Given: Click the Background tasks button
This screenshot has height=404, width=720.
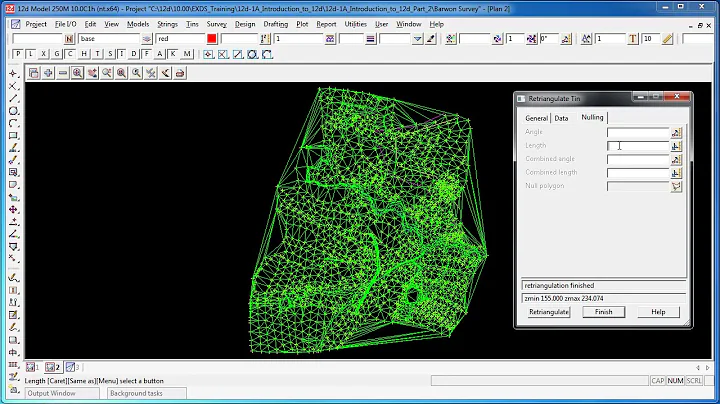Looking at the screenshot, I should pos(146,393).
